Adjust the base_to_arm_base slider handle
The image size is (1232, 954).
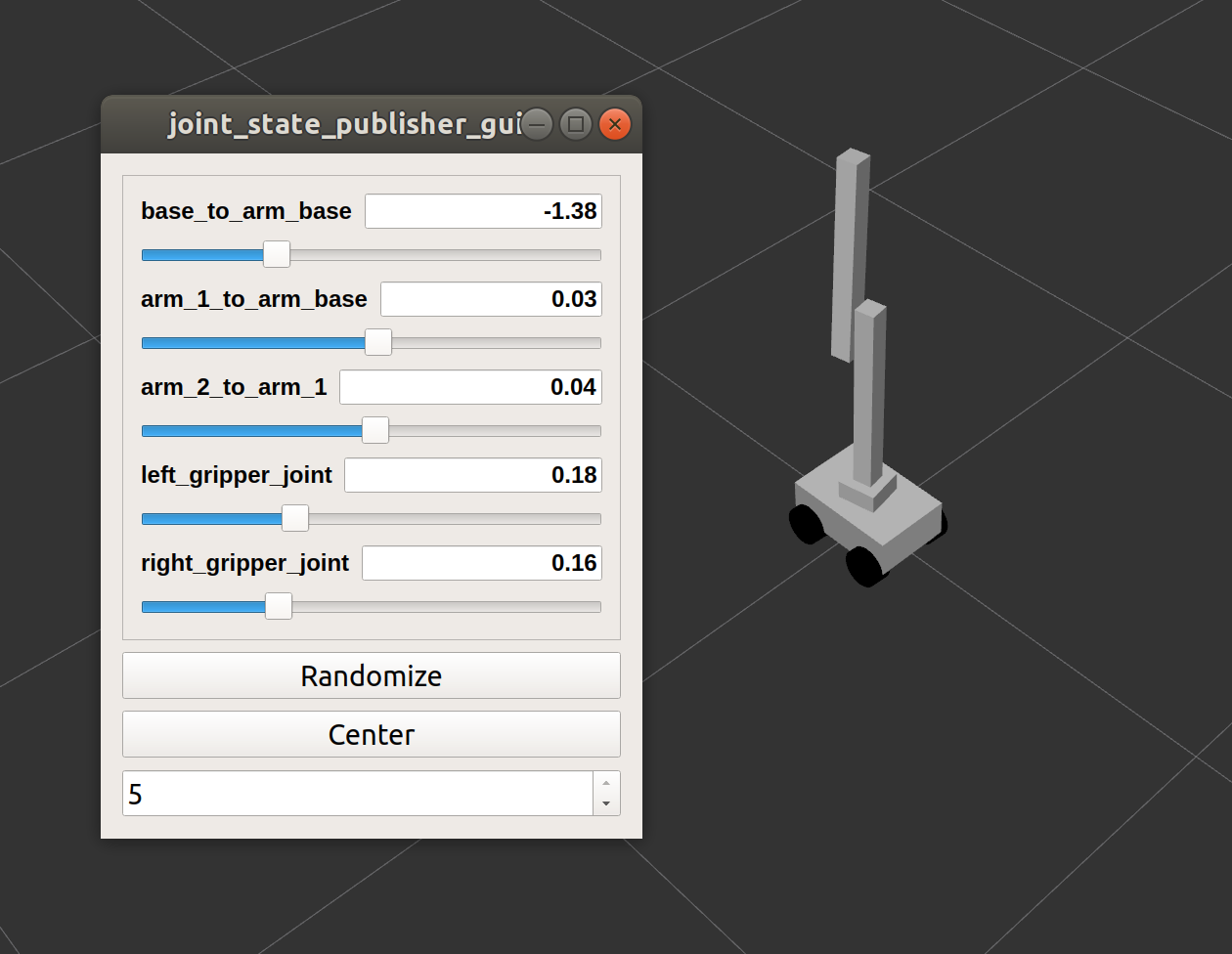click(x=277, y=254)
